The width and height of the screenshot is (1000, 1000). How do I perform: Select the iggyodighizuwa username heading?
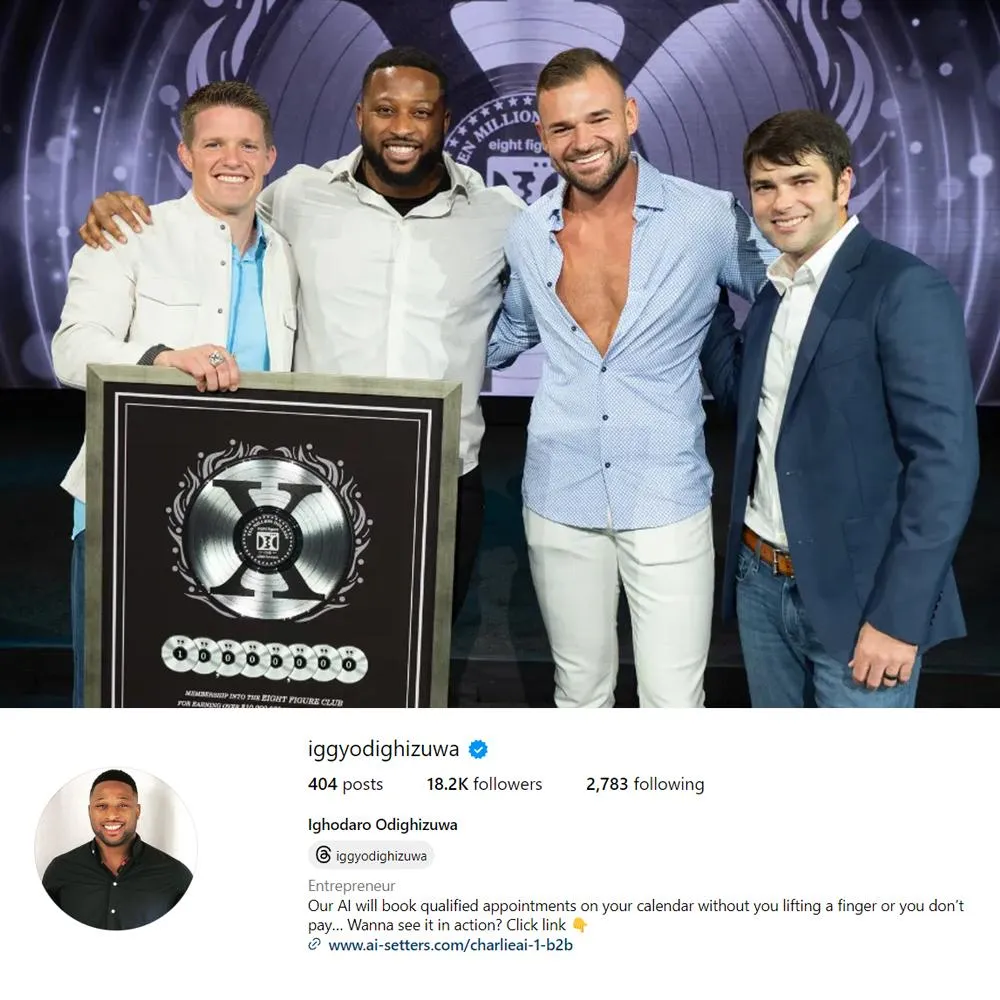point(383,749)
